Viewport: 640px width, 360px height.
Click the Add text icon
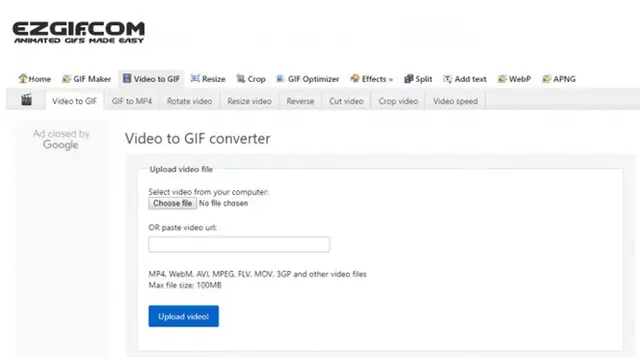click(447, 79)
